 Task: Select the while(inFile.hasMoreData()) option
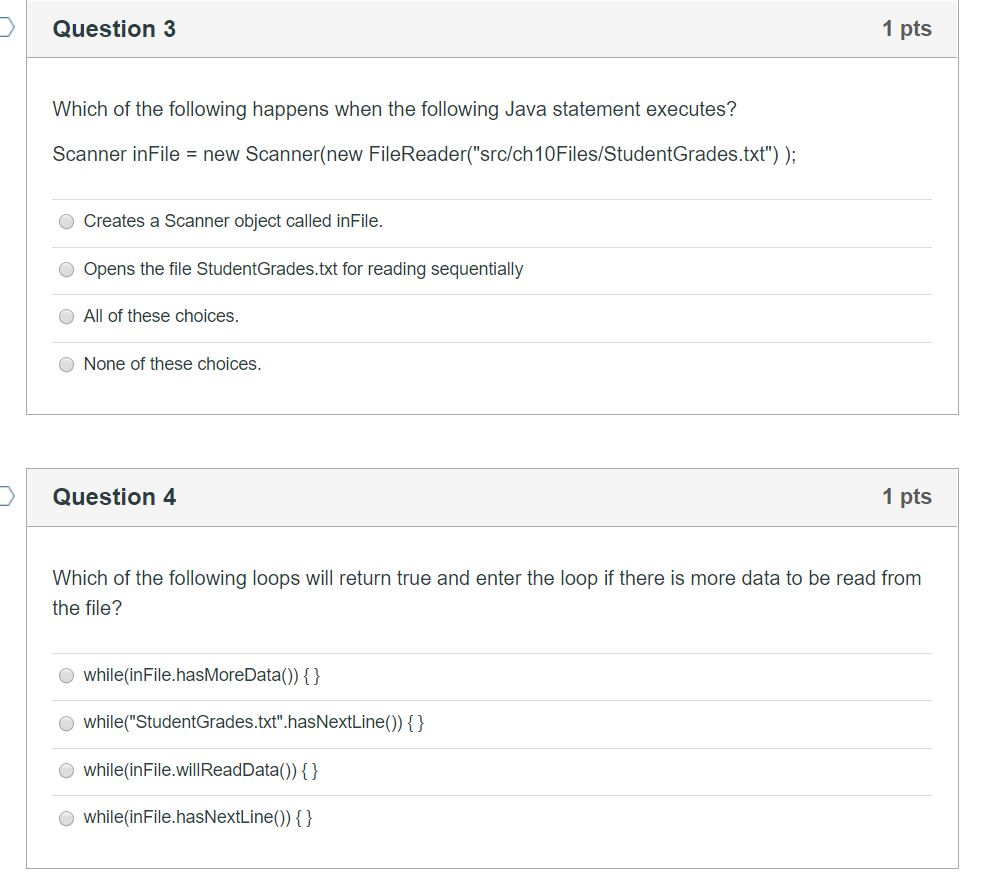click(x=66, y=676)
